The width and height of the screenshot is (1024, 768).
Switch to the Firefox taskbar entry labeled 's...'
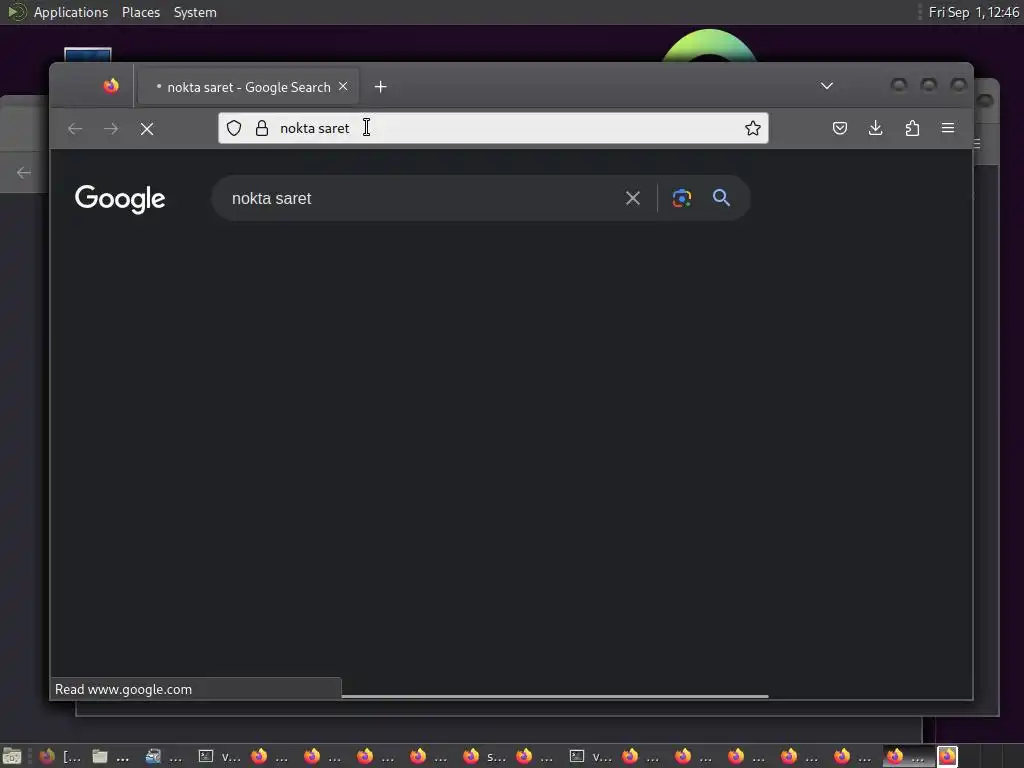click(484, 756)
